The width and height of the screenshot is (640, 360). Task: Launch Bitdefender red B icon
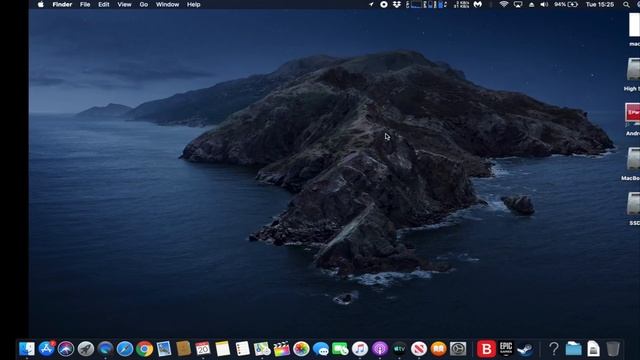[x=486, y=349]
